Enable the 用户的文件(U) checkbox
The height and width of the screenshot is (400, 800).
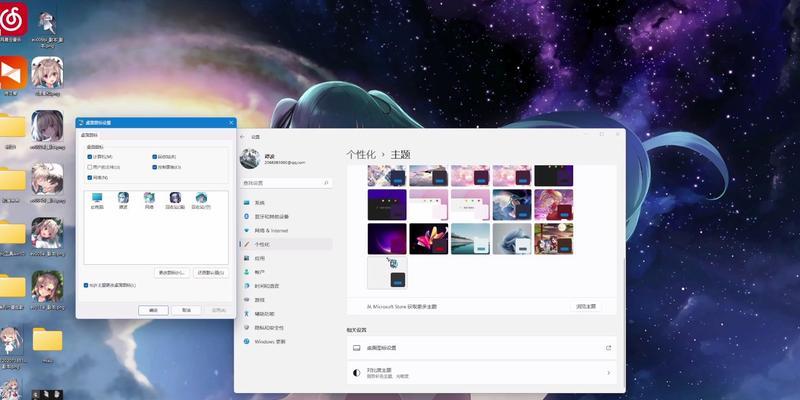90,167
